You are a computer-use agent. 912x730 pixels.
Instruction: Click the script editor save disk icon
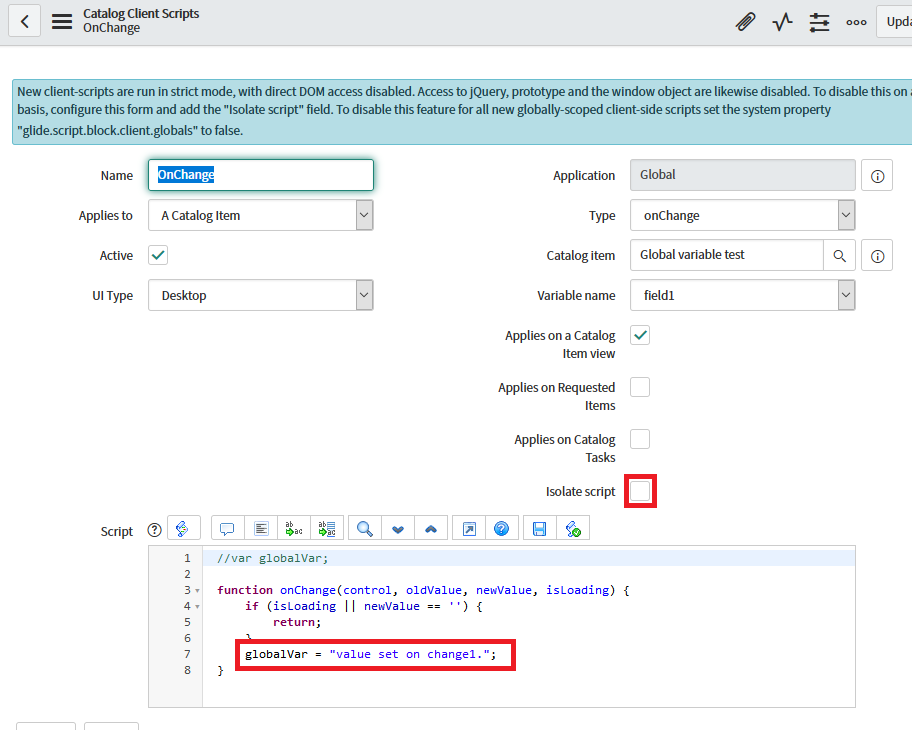(540, 528)
